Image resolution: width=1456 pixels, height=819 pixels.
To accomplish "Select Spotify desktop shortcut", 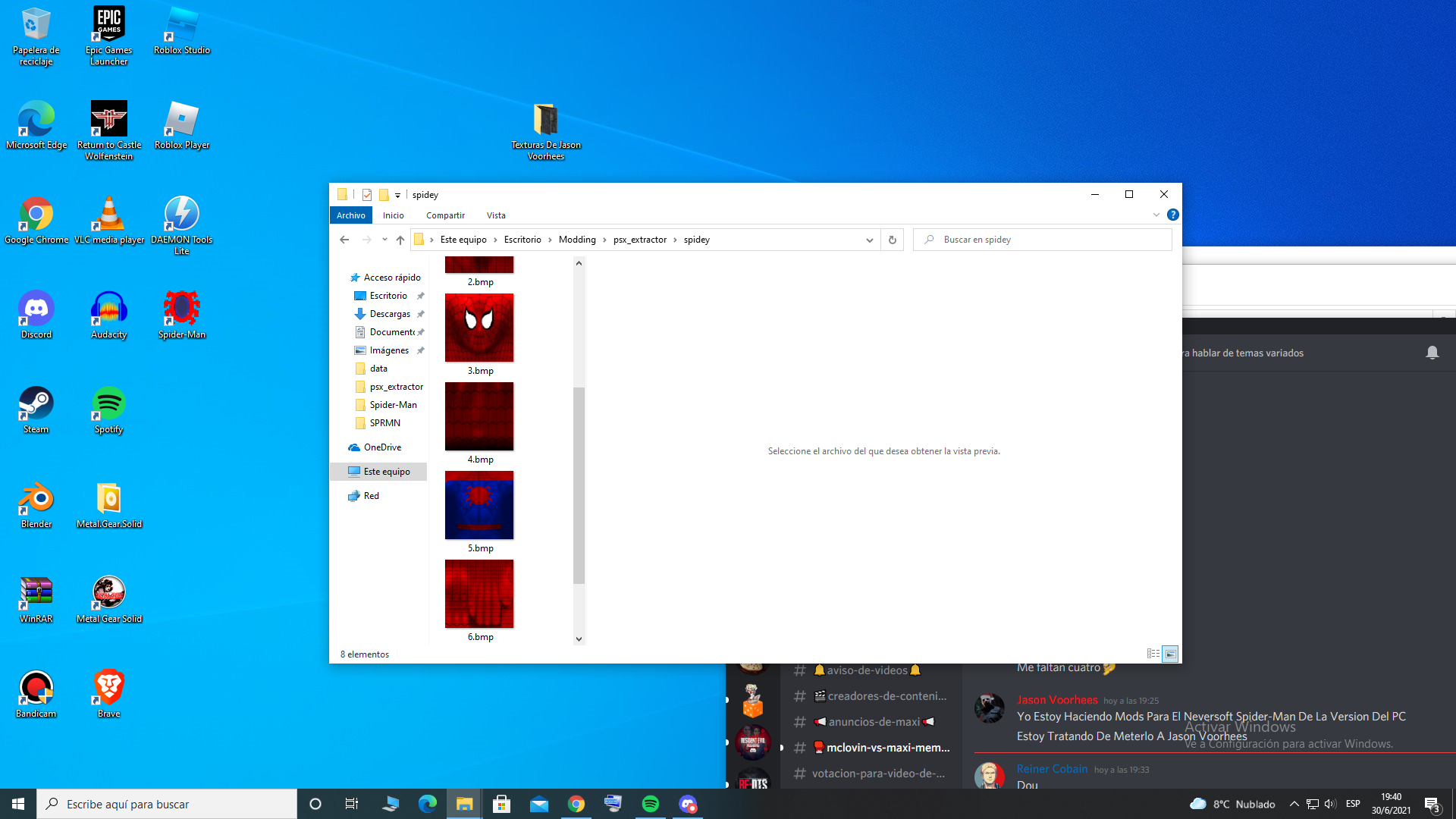I will 108,409.
